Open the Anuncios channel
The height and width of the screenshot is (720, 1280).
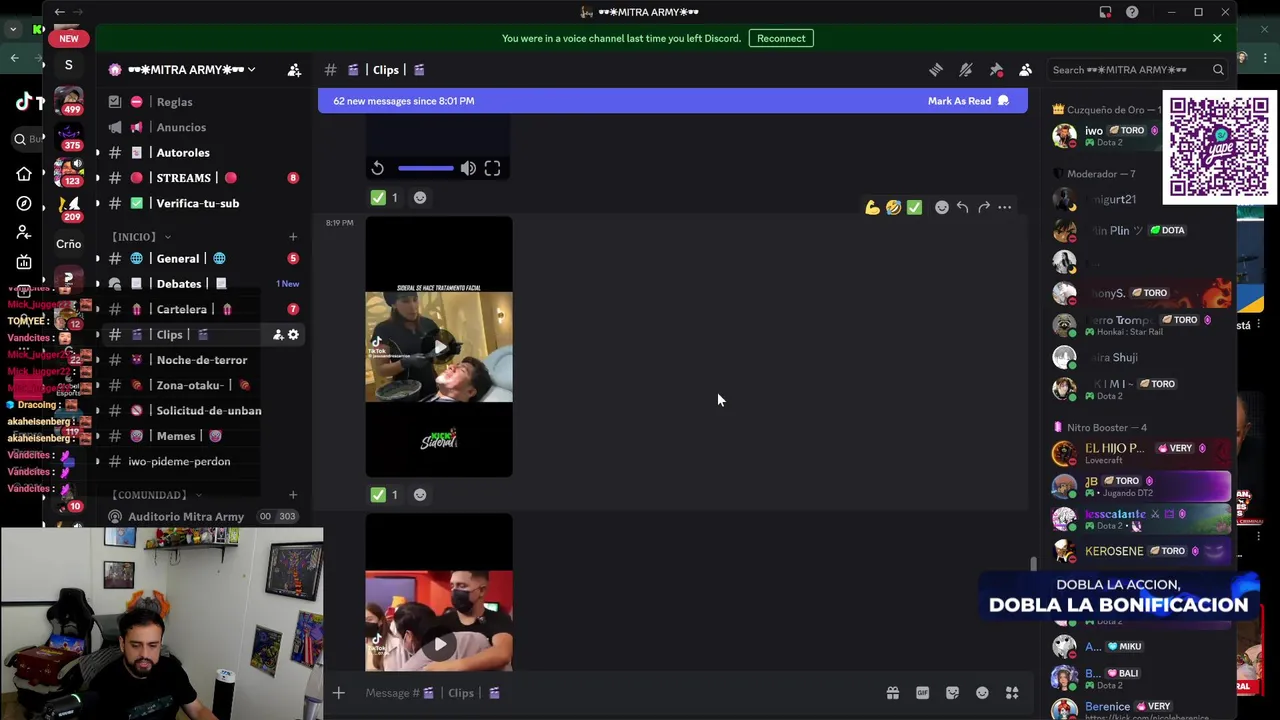(x=203, y=128)
